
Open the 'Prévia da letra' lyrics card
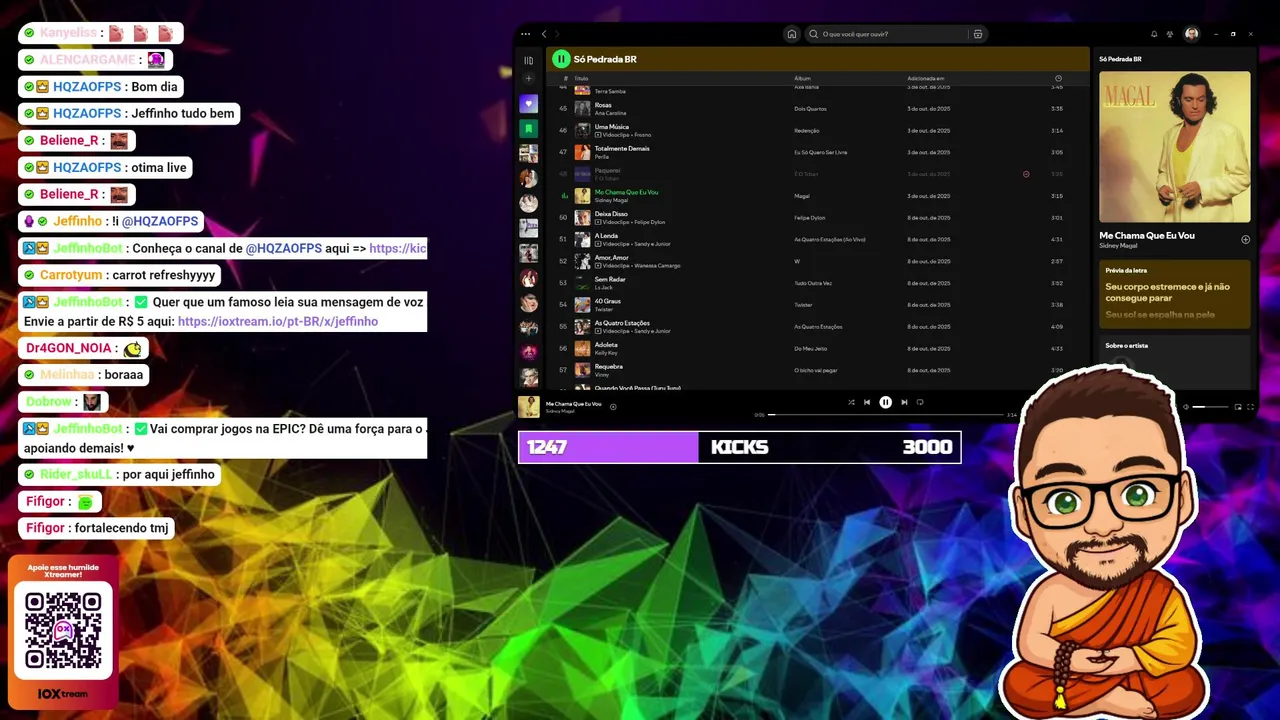click(1174, 294)
